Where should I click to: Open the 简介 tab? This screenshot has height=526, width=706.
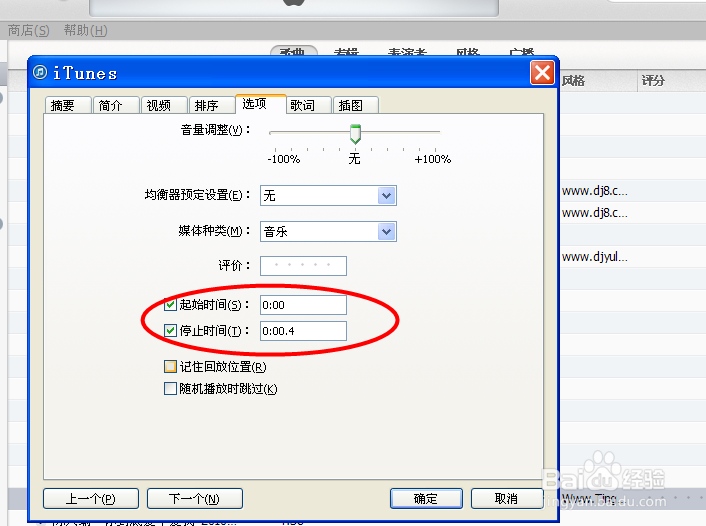[116, 105]
